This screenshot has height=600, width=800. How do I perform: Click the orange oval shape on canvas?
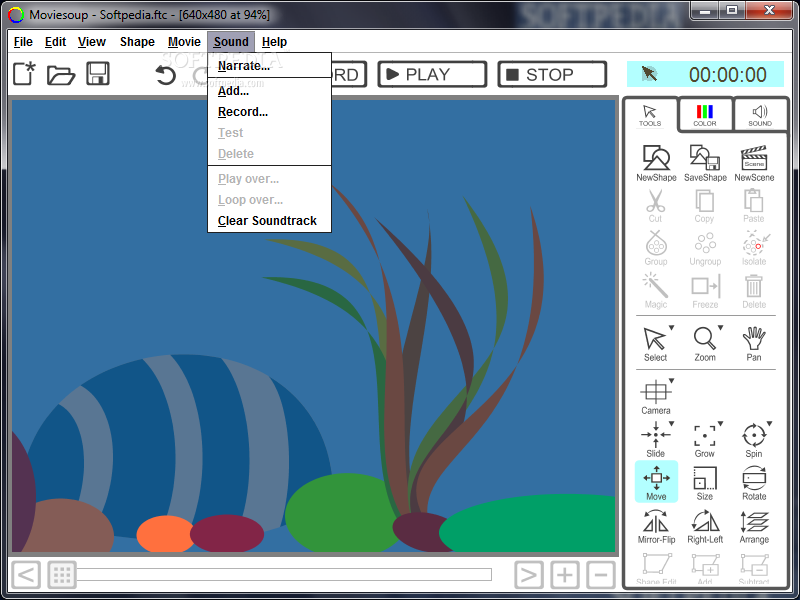pos(164,534)
